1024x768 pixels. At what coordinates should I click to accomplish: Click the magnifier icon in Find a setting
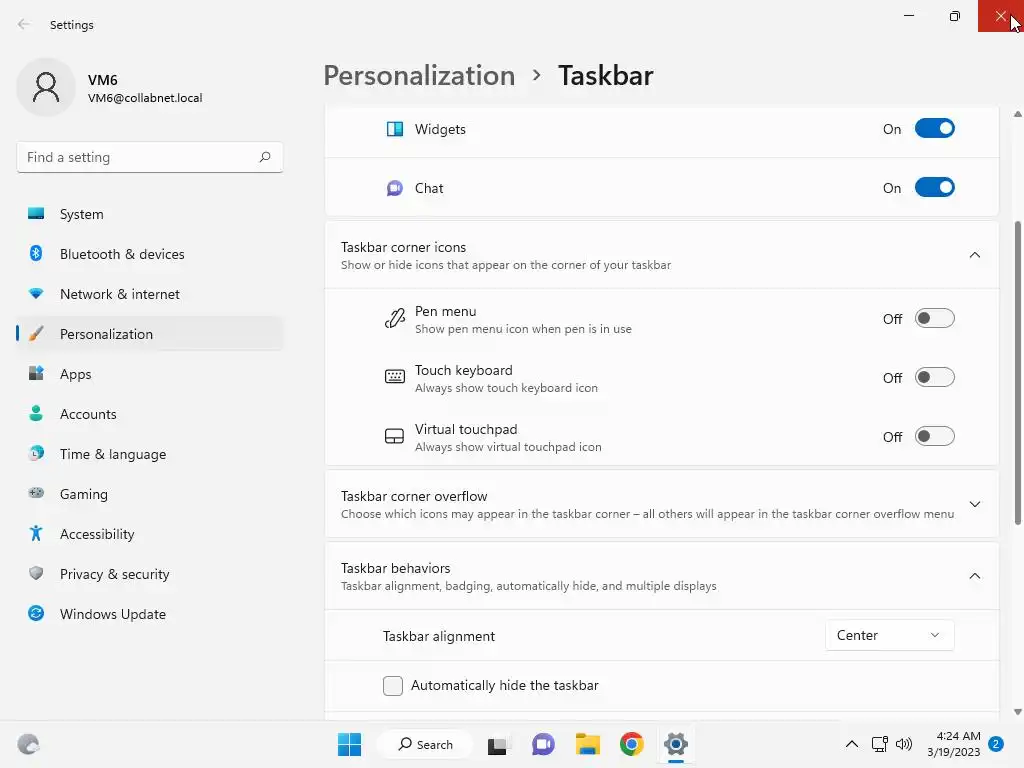(x=264, y=157)
